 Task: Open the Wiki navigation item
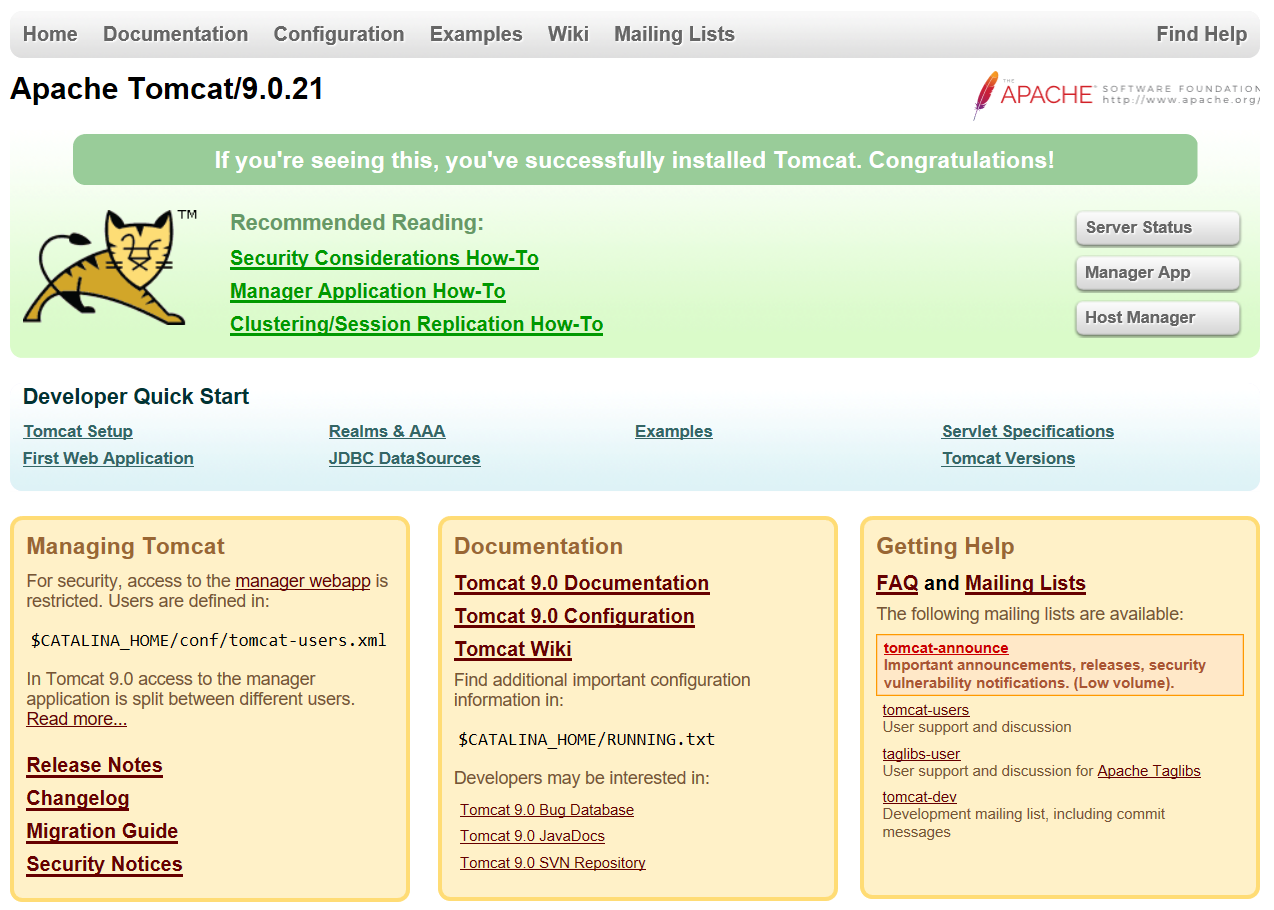point(568,34)
